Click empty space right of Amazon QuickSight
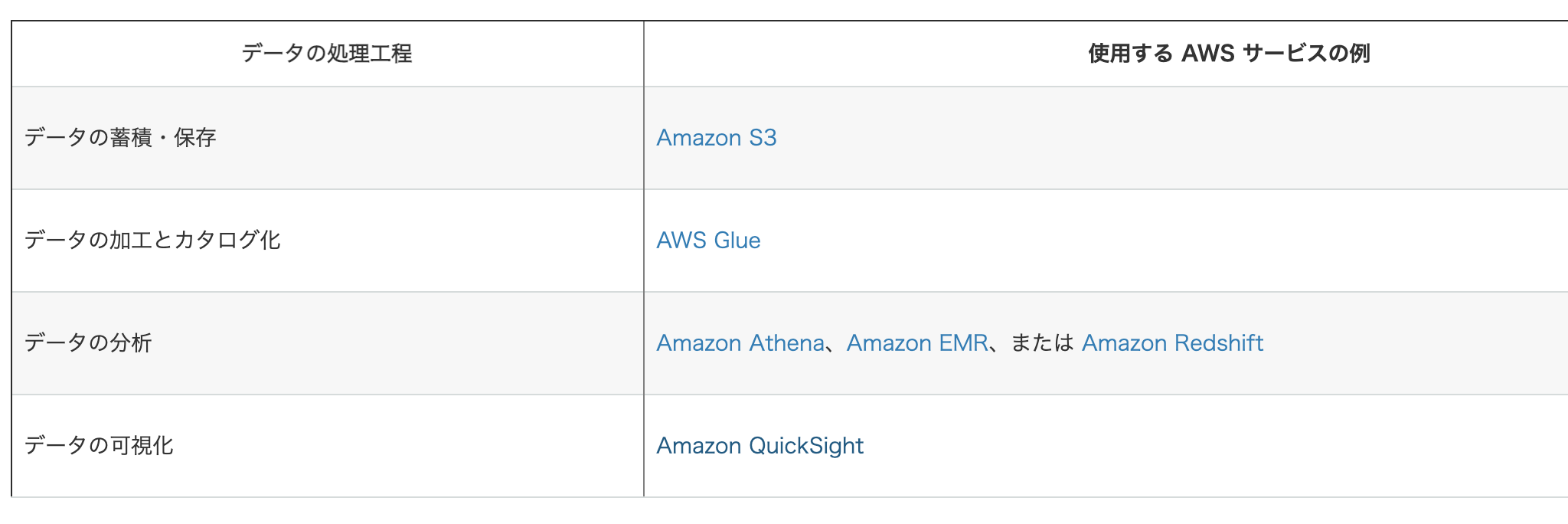Viewport: 1568px width, 524px height. pyautogui.click(x=1225, y=446)
